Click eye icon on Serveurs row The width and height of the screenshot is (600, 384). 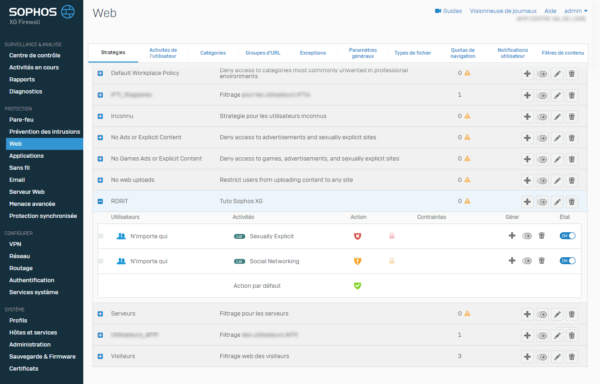[542, 314]
